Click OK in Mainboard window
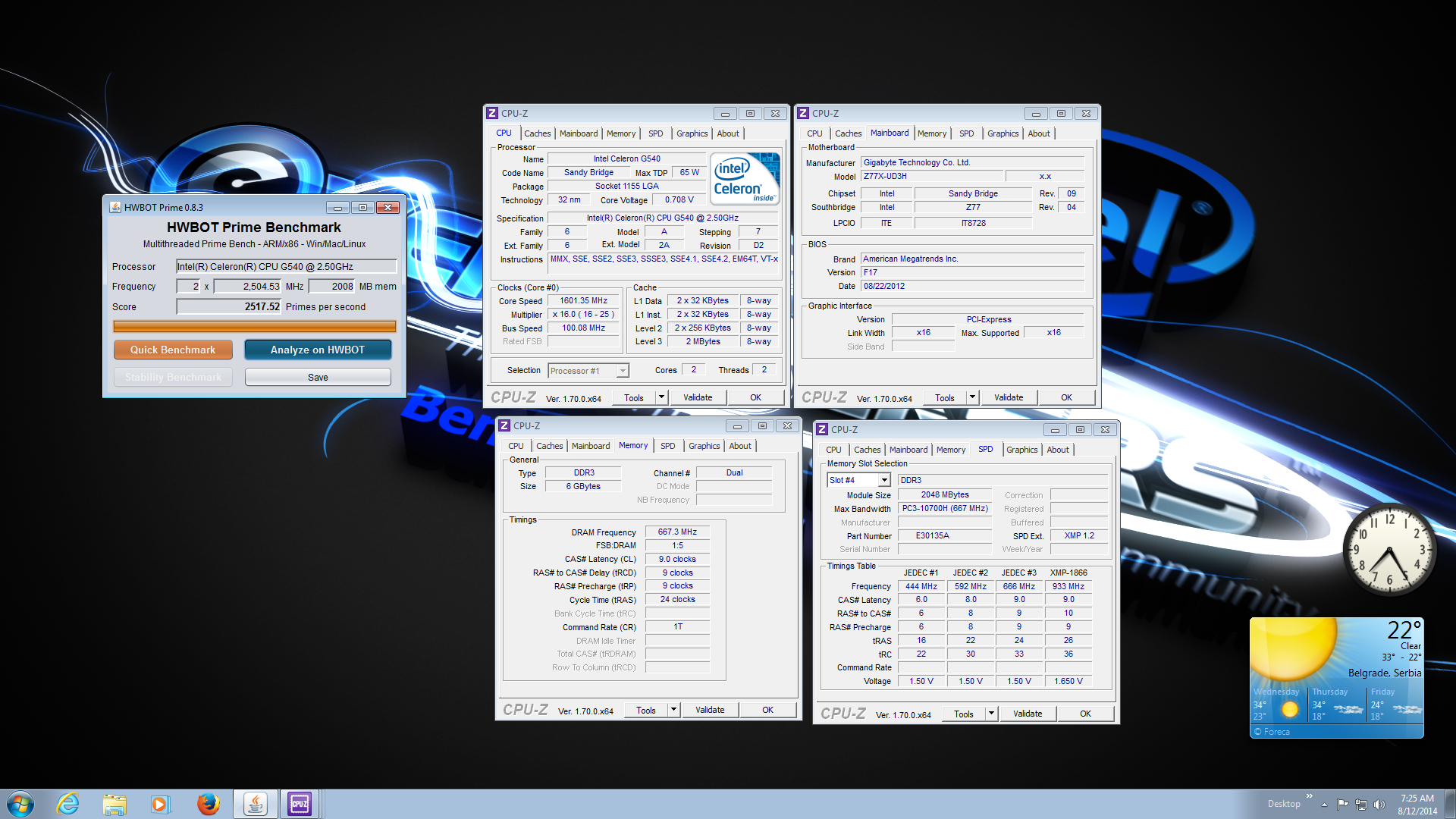 (x=1066, y=397)
